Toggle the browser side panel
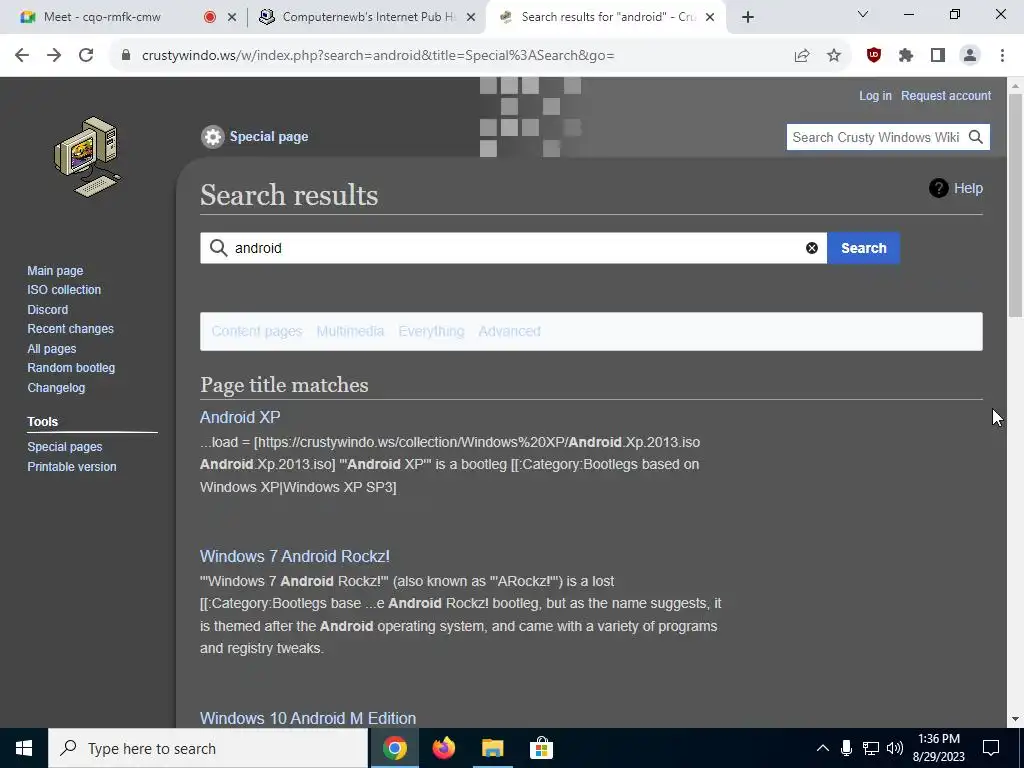This screenshot has width=1024, height=768. click(x=938, y=56)
